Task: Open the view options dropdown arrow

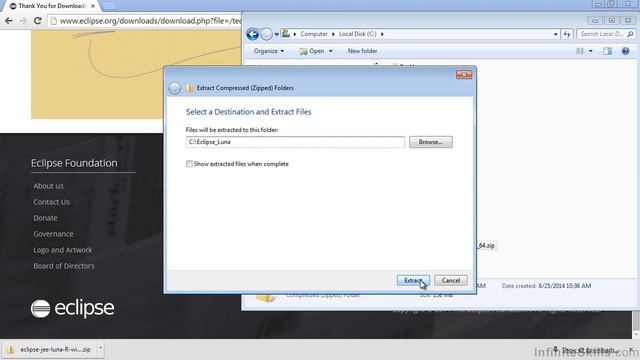Action: coord(591,51)
